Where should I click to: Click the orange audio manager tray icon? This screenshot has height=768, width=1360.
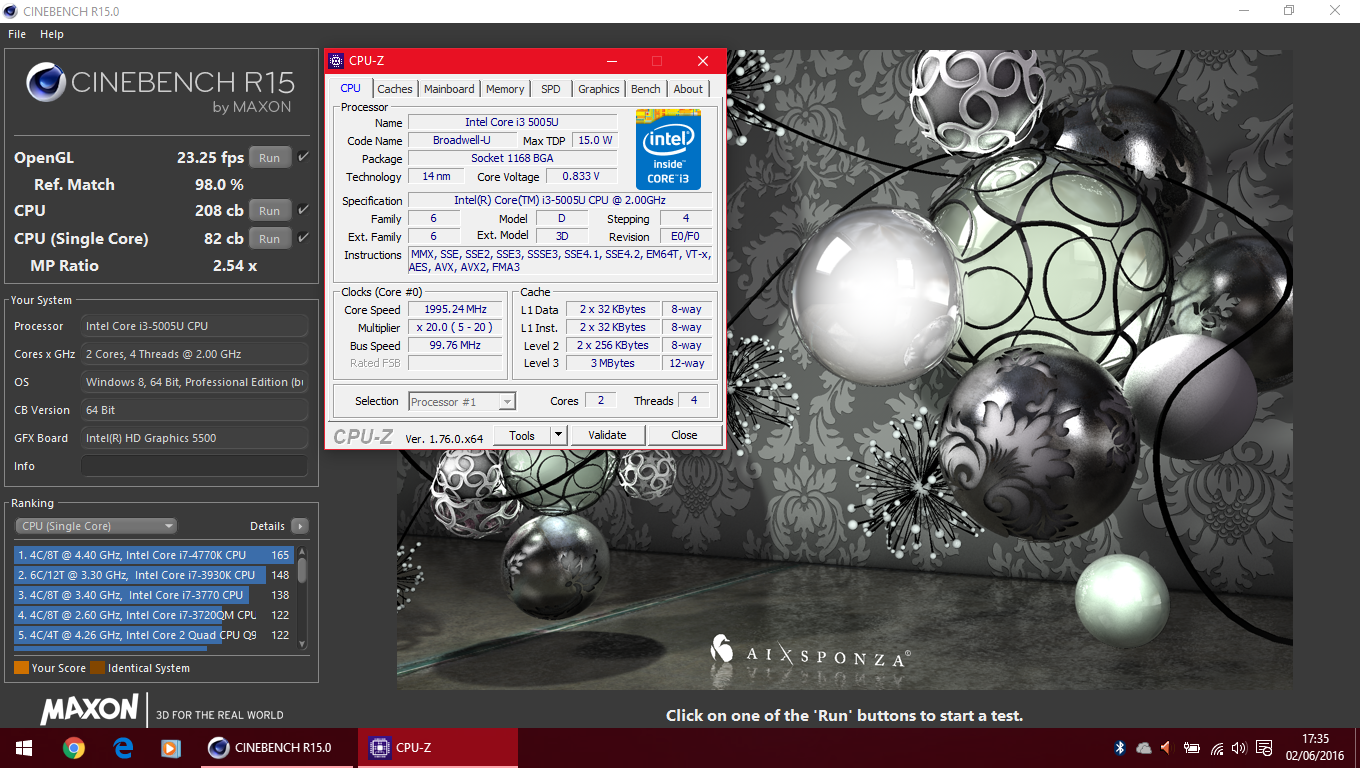pyautogui.click(x=1167, y=747)
